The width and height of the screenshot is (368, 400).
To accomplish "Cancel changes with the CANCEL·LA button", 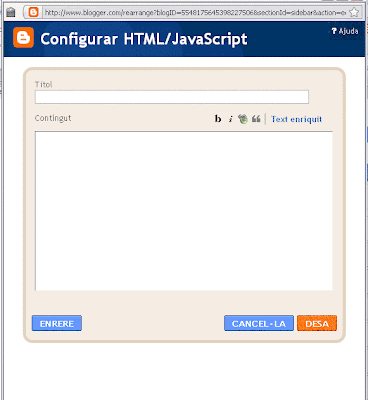I will [259, 323].
